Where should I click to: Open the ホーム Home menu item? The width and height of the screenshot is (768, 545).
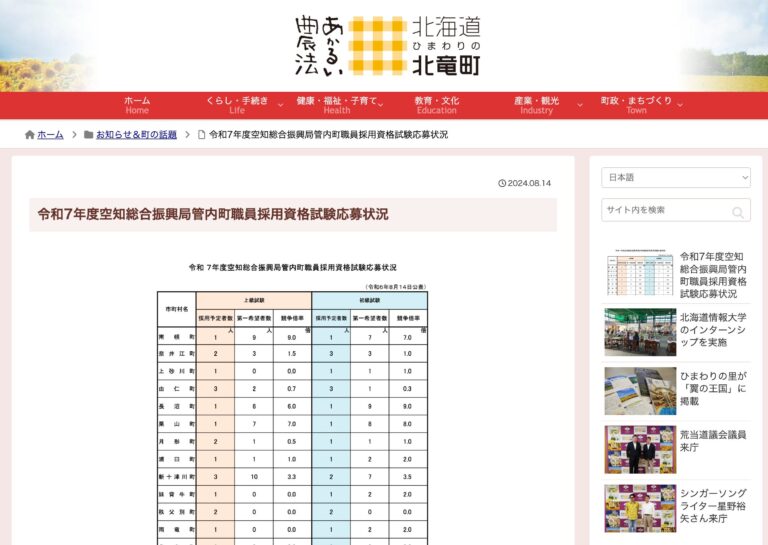tap(137, 105)
